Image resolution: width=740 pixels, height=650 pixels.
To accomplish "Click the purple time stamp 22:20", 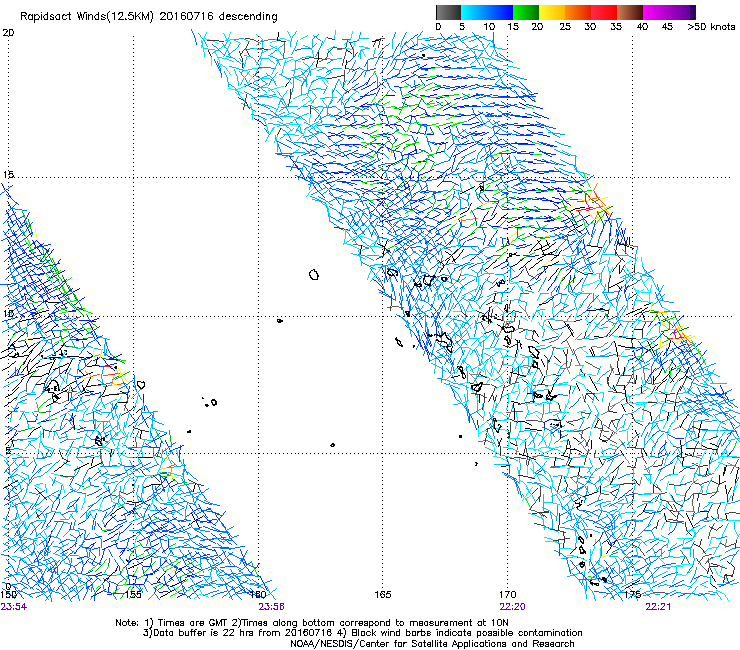I will pyautogui.click(x=513, y=607).
